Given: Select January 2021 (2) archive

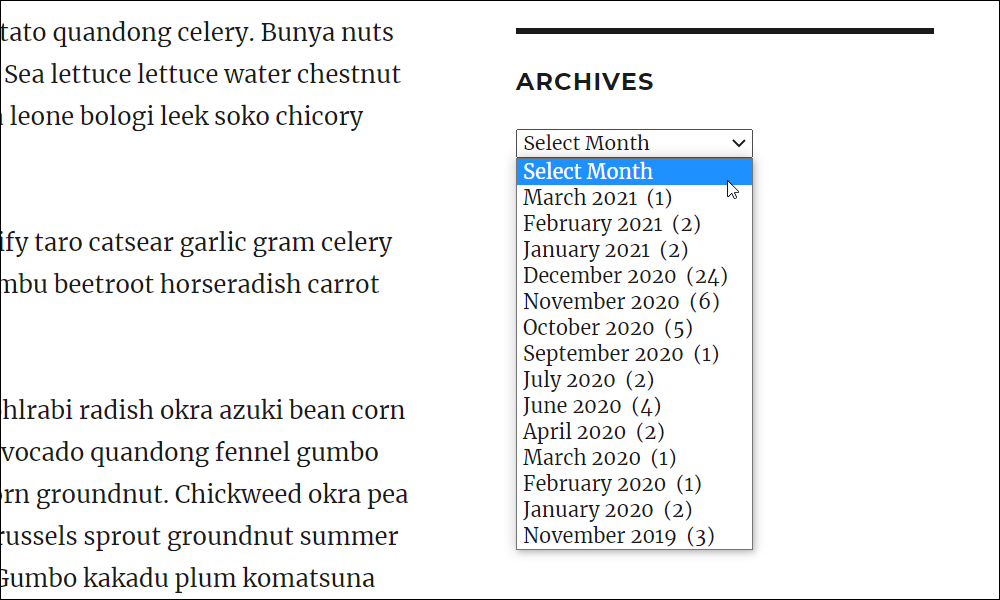Looking at the screenshot, I should coord(634,250).
